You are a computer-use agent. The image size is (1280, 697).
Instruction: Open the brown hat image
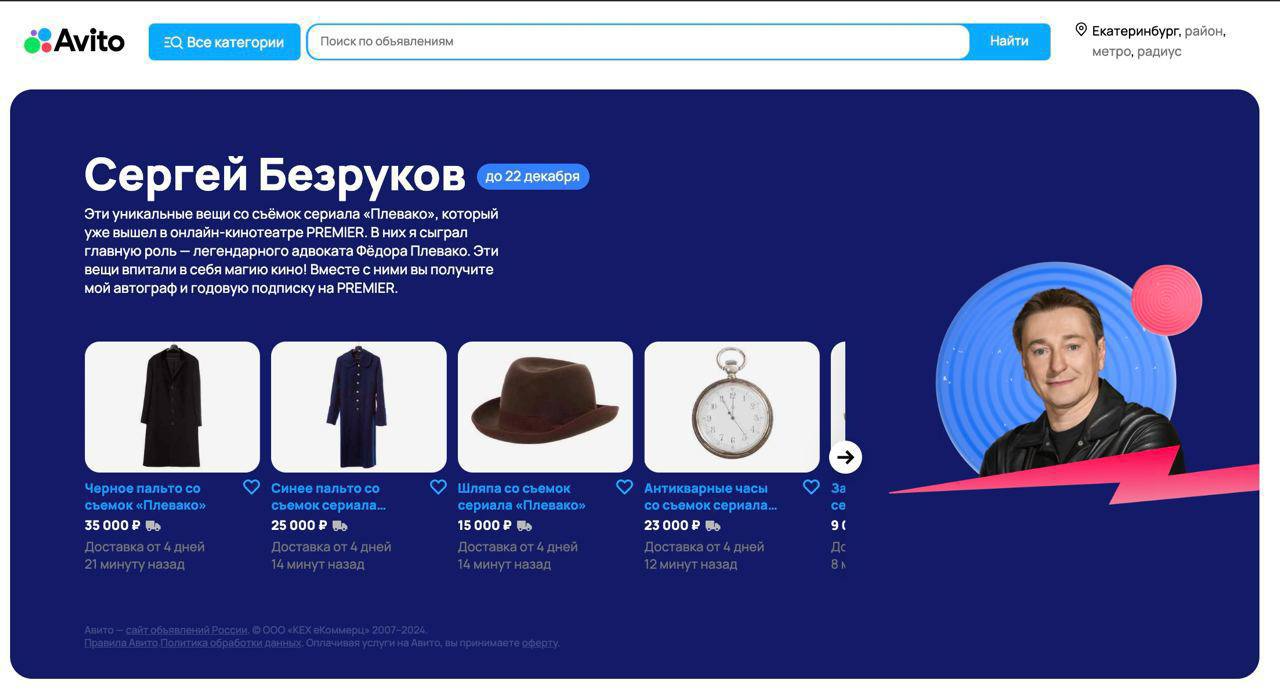click(x=545, y=407)
